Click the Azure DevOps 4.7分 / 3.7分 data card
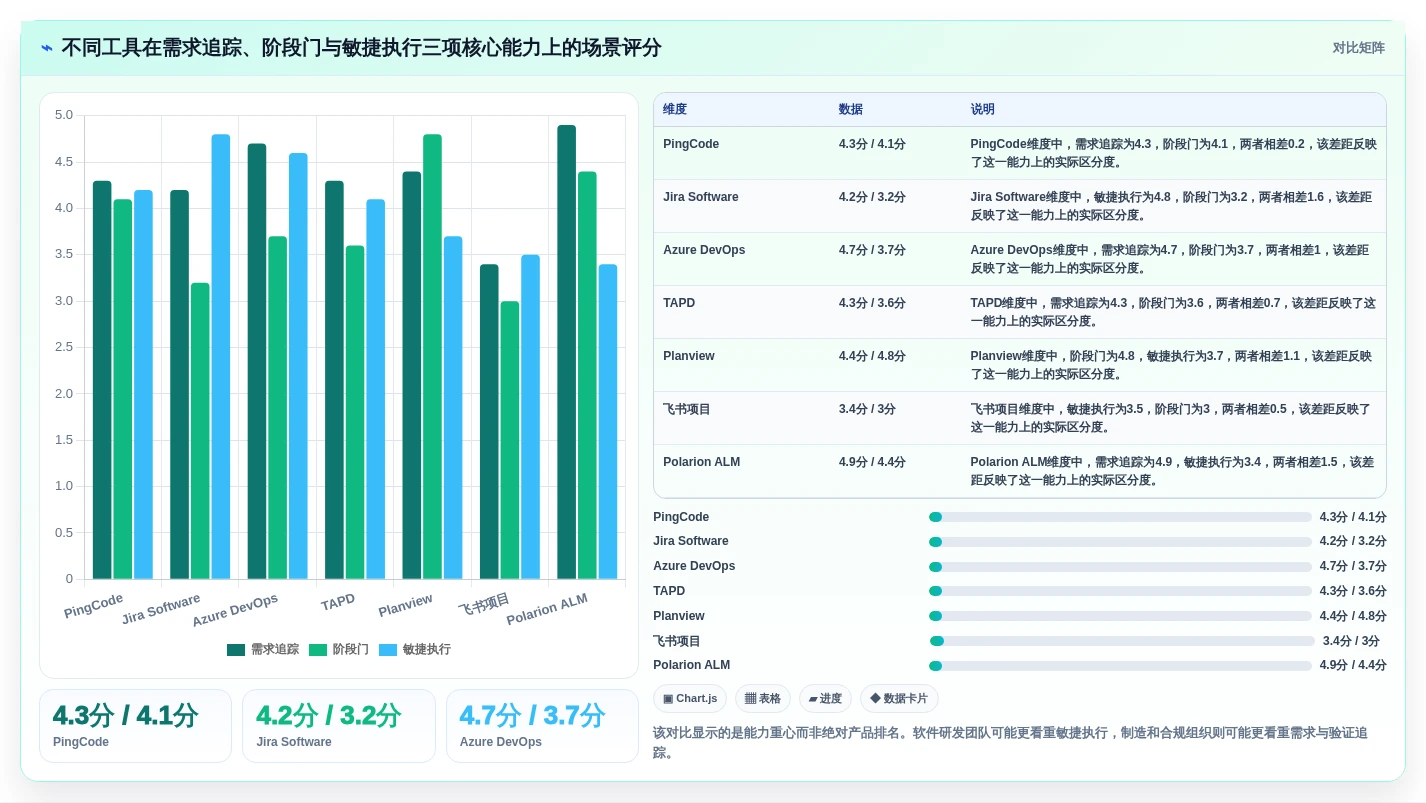The width and height of the screenshot is (1426, 803). [542, 726]
